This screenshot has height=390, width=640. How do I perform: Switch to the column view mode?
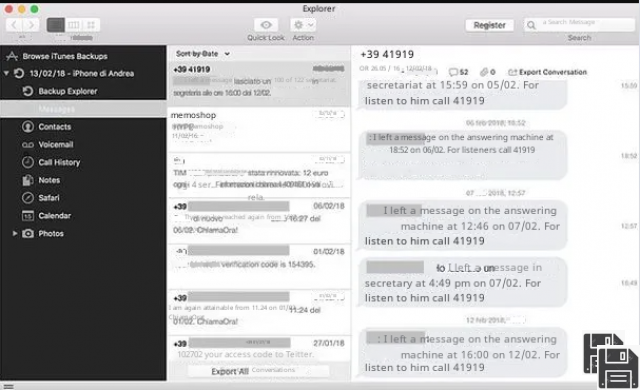click(x=73, y=25)
